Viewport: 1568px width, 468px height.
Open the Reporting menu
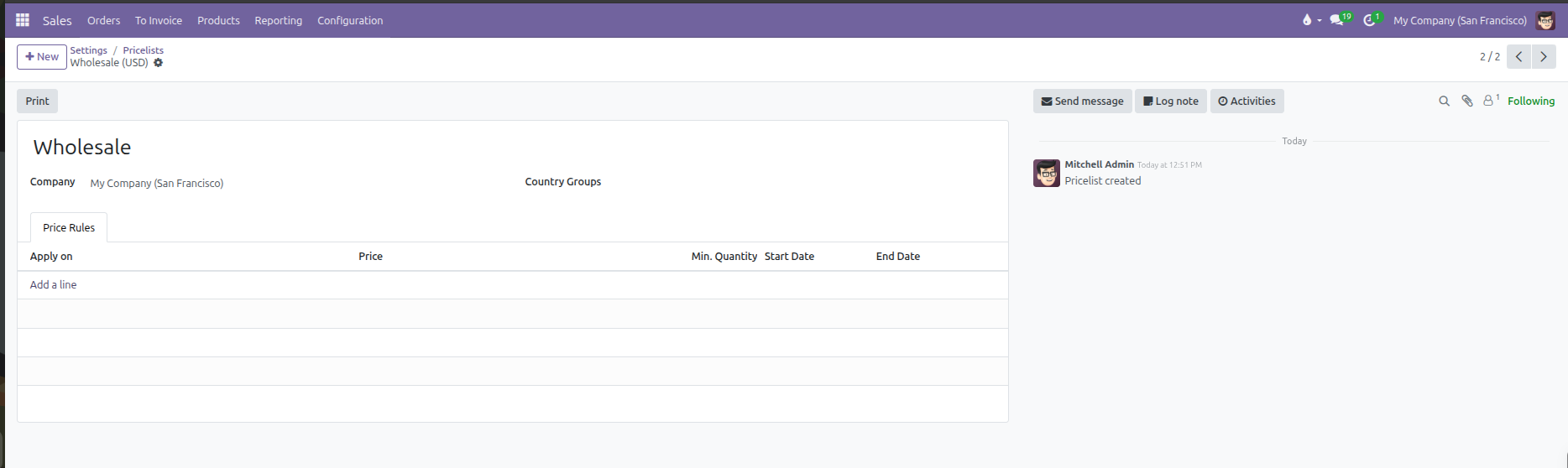pyautogui.click(x=279, y=20)
